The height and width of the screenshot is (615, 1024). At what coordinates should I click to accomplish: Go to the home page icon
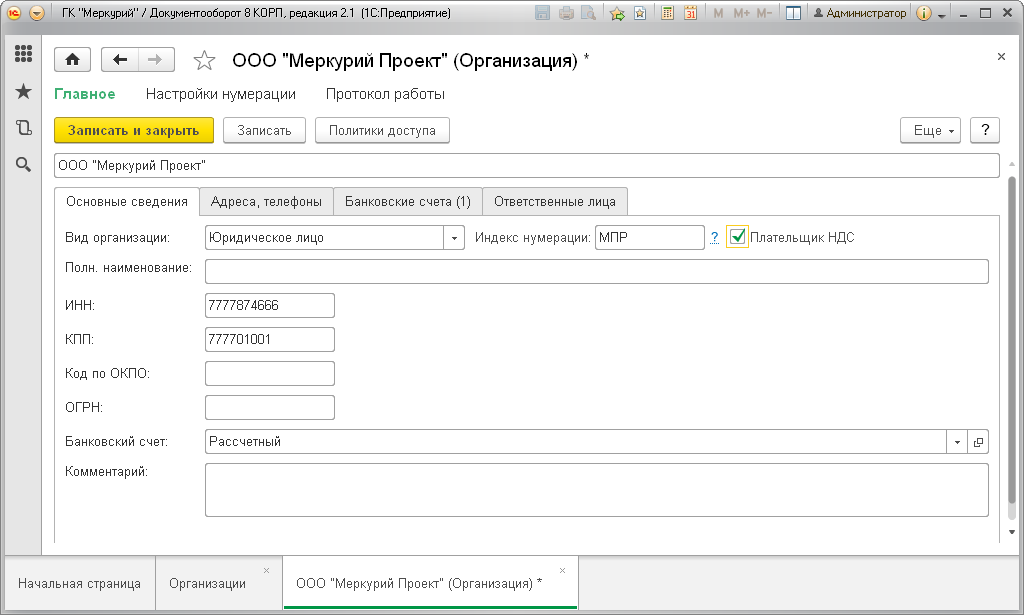[72, 60]
